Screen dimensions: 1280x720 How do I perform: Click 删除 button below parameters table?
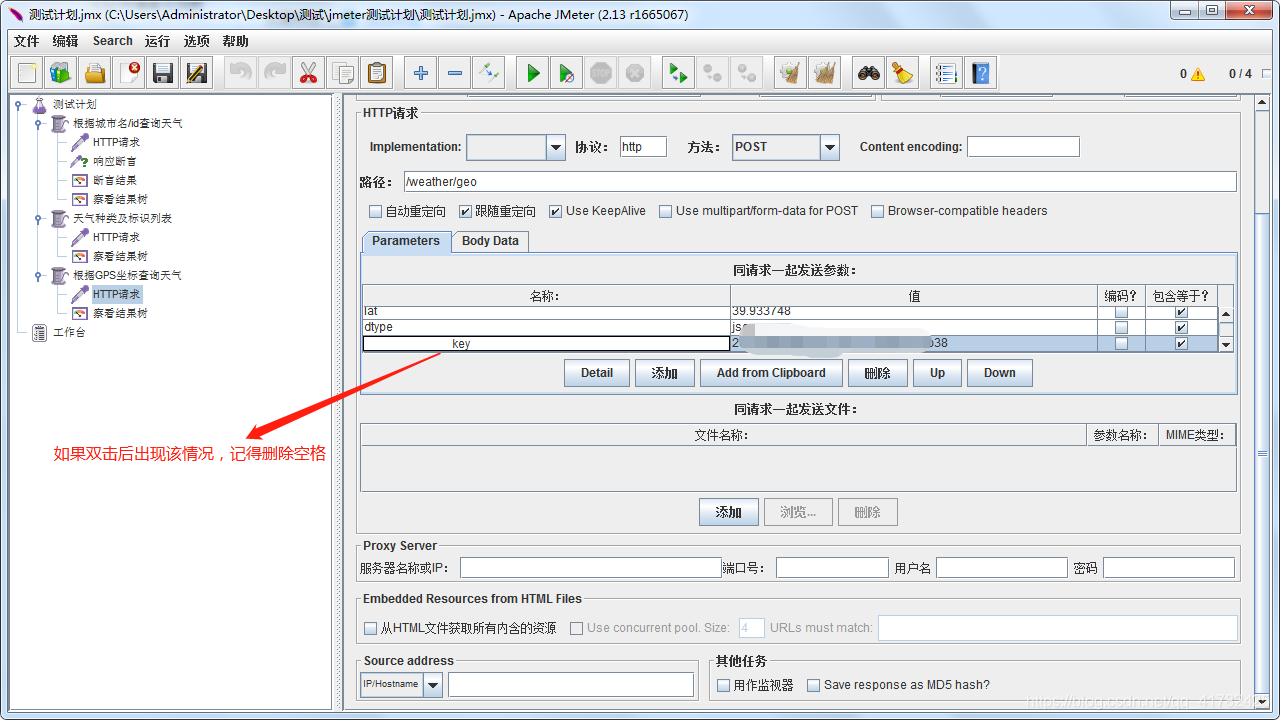(x=877, y=373)
